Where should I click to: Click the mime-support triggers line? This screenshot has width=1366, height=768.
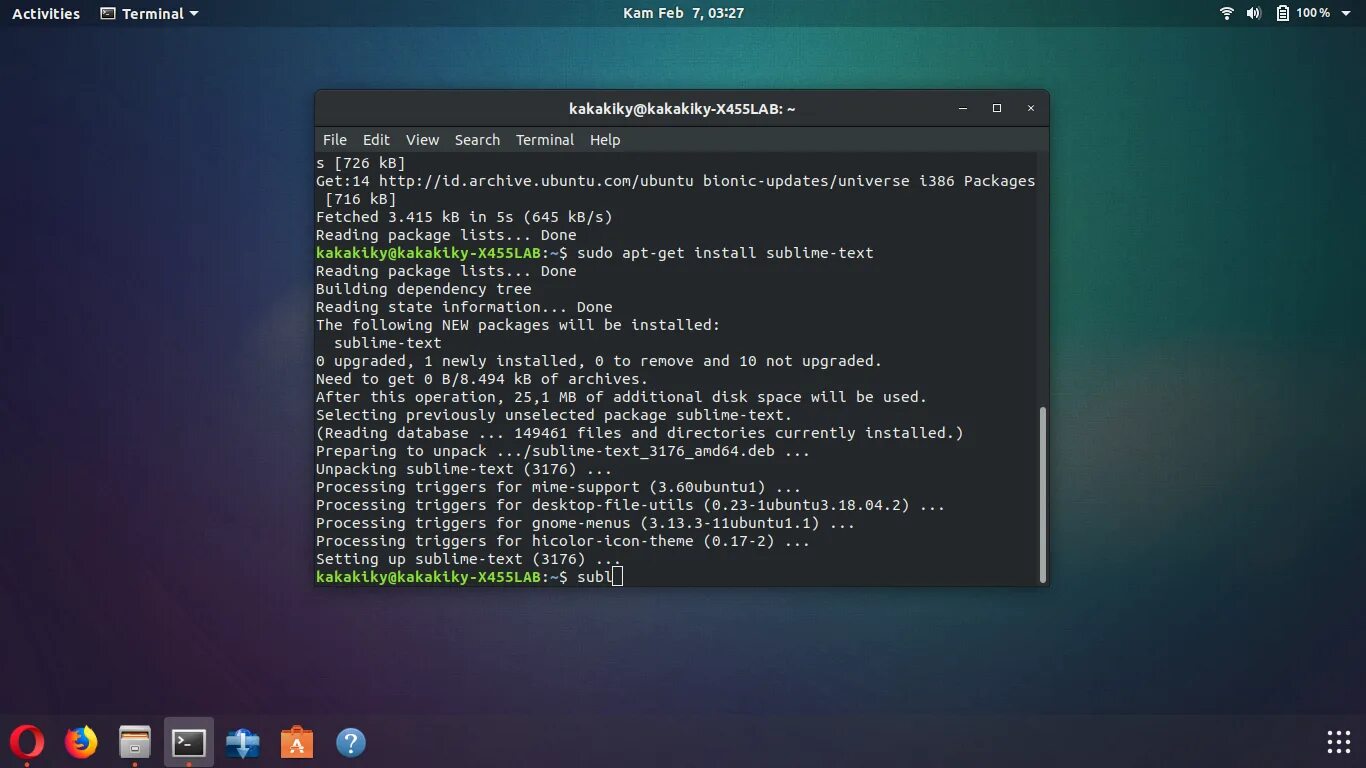(x=559, y=487)
